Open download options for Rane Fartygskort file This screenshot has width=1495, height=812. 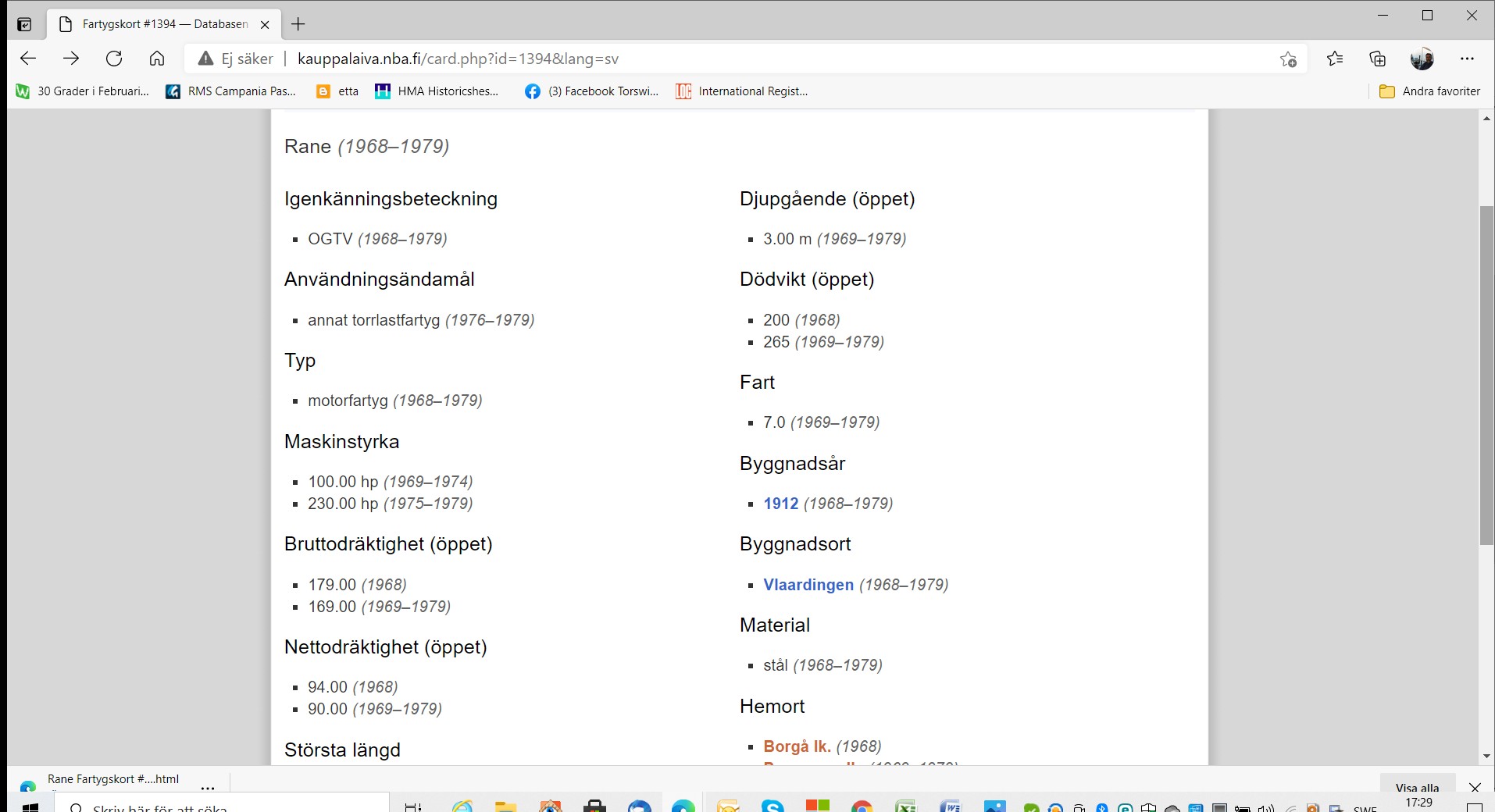click(208, 786)
